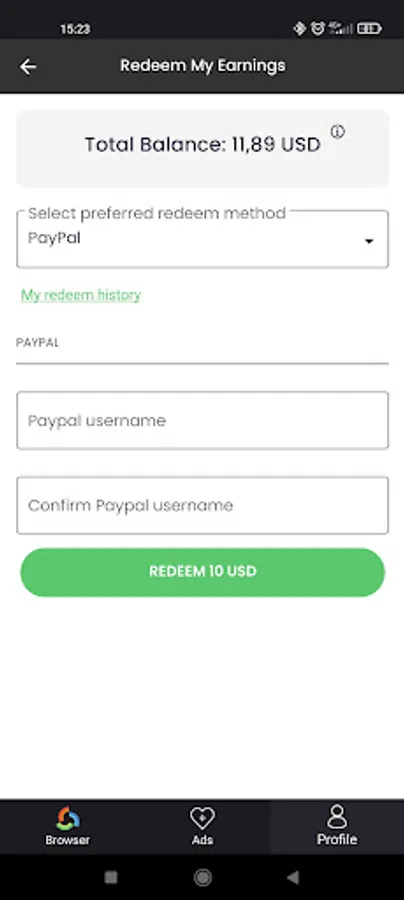Focus the Confirm Paypal username field
The width and height of the screenshot is (404, 900).
pos(202,505)
